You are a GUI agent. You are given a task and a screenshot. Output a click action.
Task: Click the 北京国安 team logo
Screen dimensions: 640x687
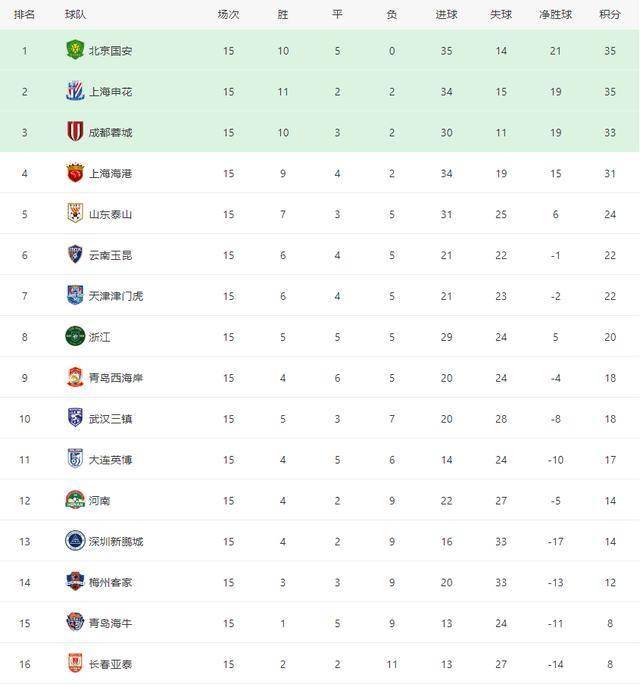(74, 50)
